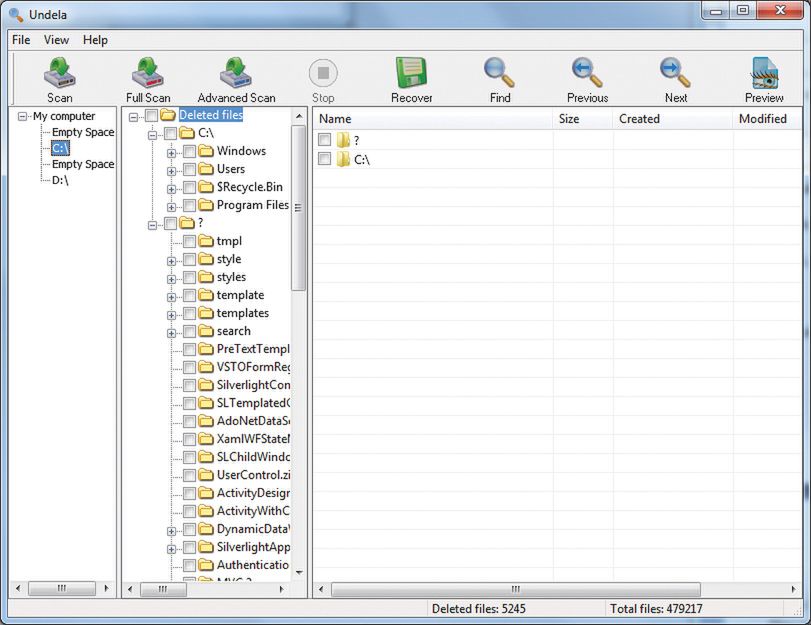
Task: Go to Previous result
Action: click(x=587, y=79)
